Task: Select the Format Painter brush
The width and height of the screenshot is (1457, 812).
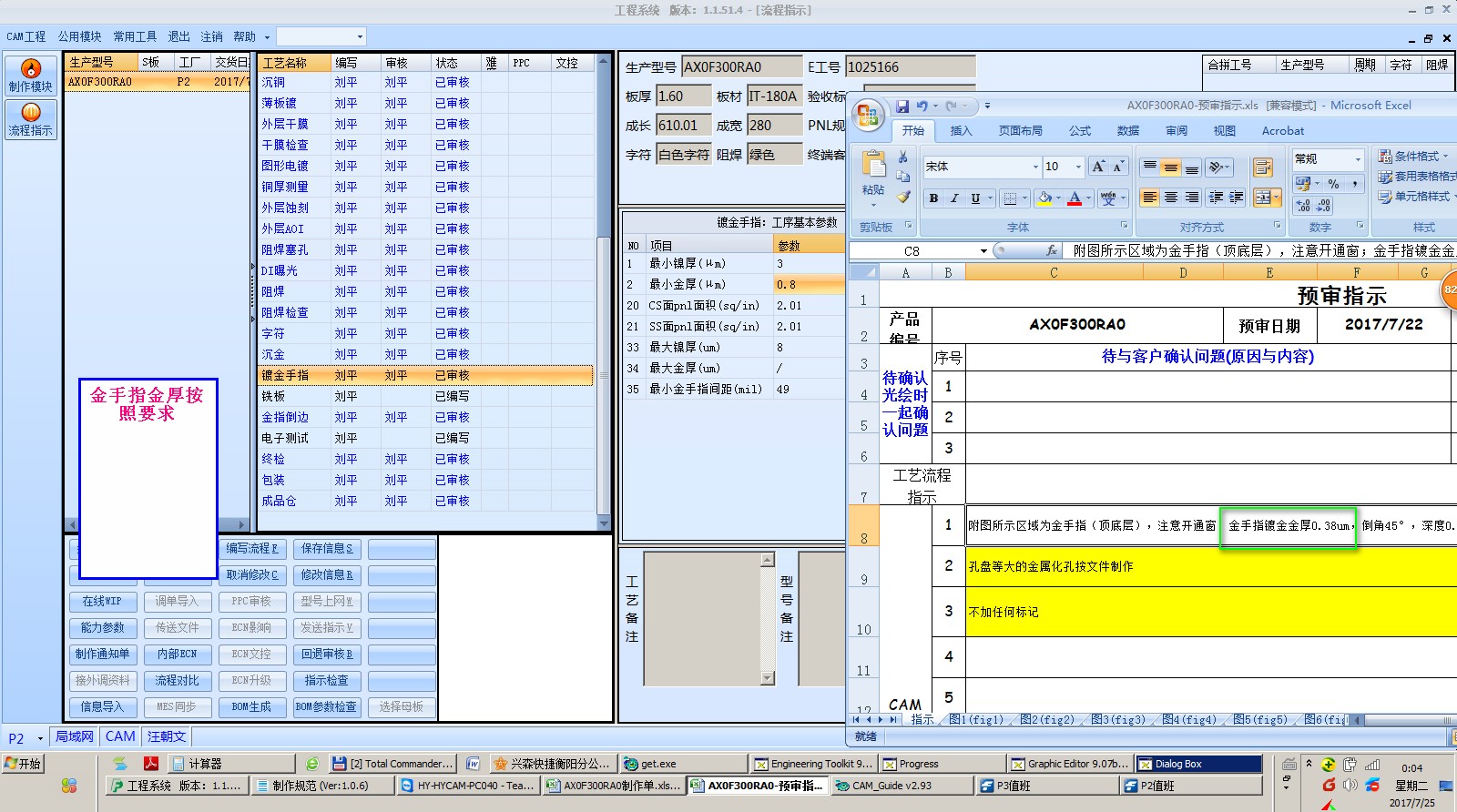Action: 902,196
